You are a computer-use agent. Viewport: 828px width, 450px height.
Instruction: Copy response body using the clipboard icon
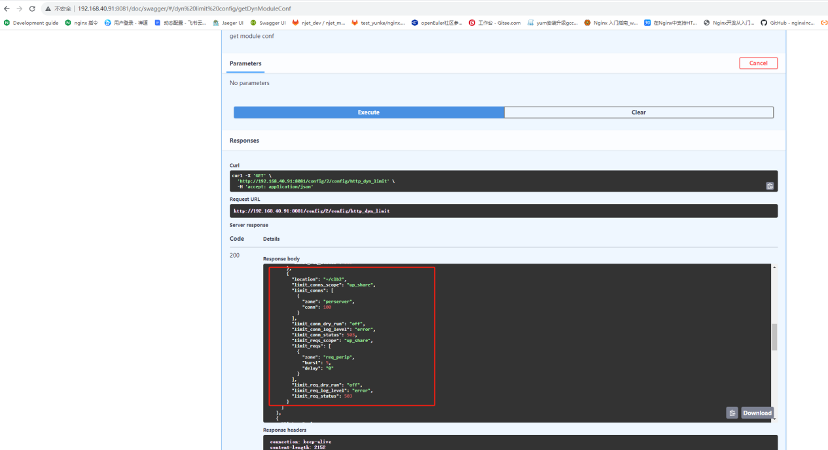pos(732,413)
